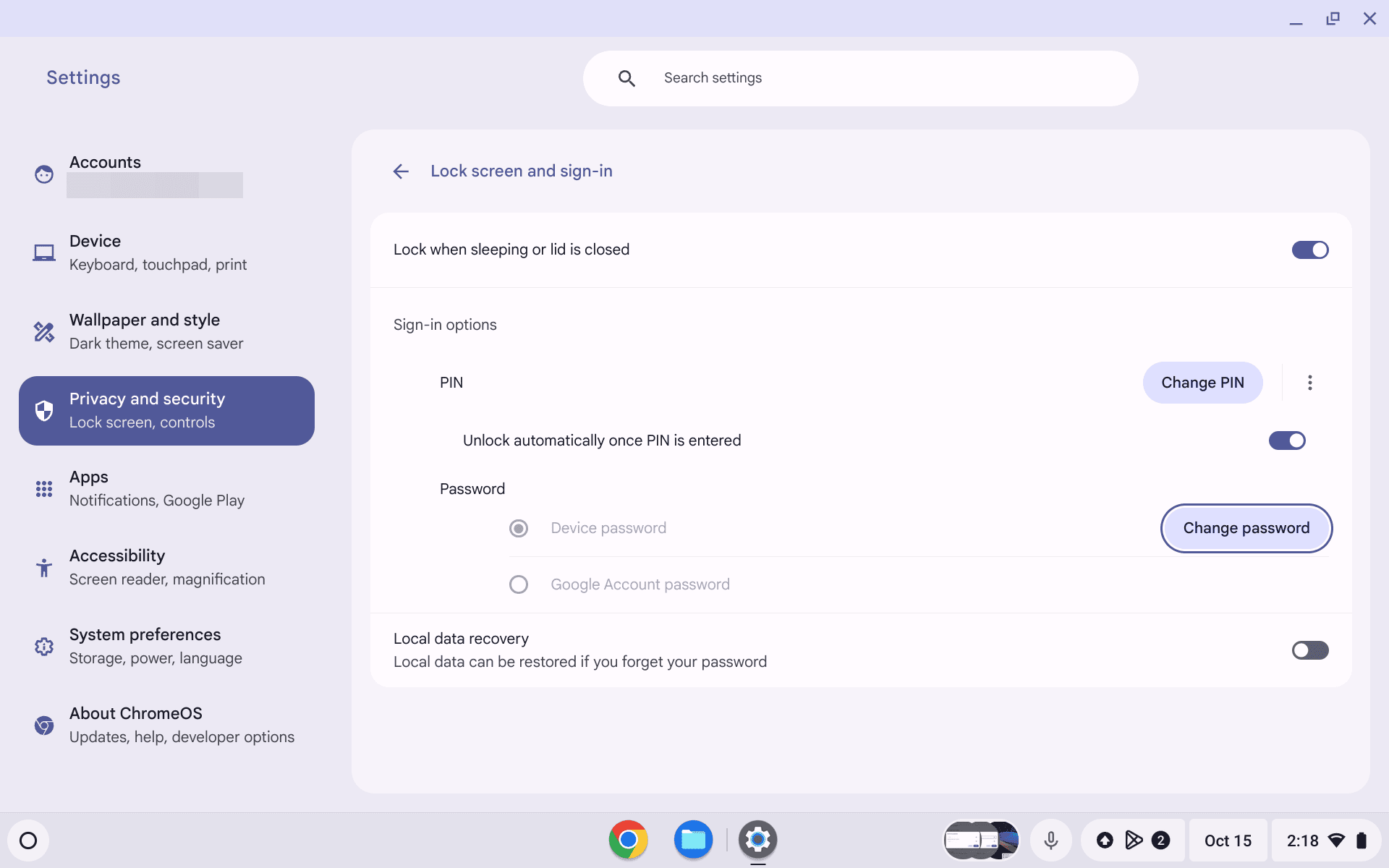Open PIN options three-dot menu
The image size is (1389, 868).
click(x=1309, y=382)
